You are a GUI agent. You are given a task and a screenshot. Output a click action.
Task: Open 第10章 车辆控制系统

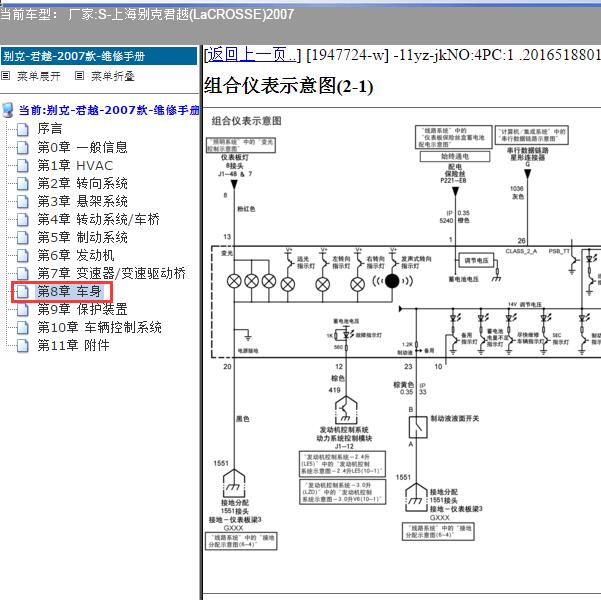coord(100,327)
